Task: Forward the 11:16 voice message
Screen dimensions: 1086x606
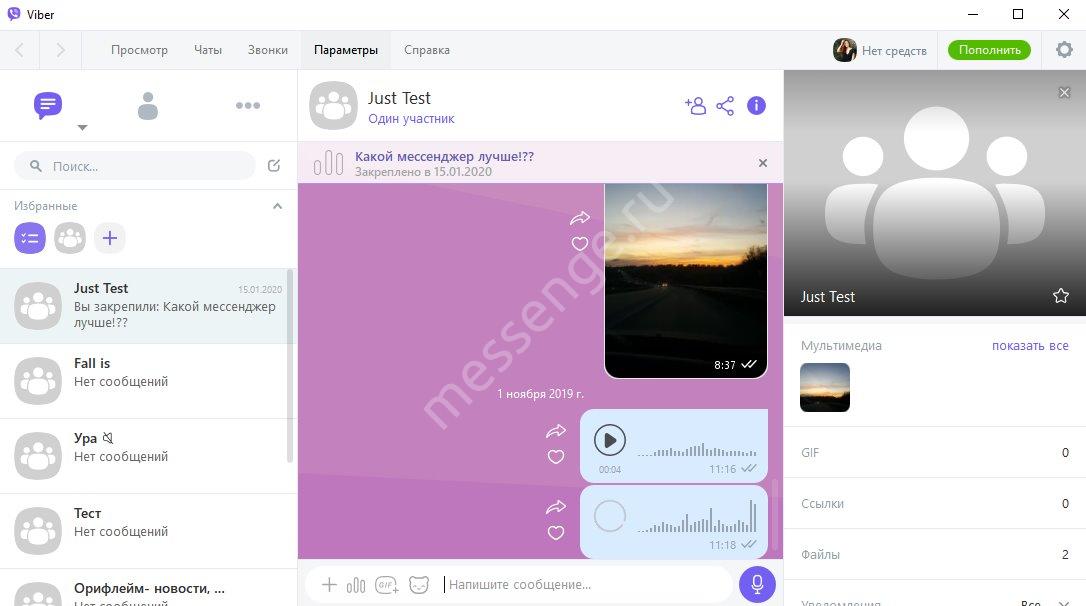Action: [555, 431]
